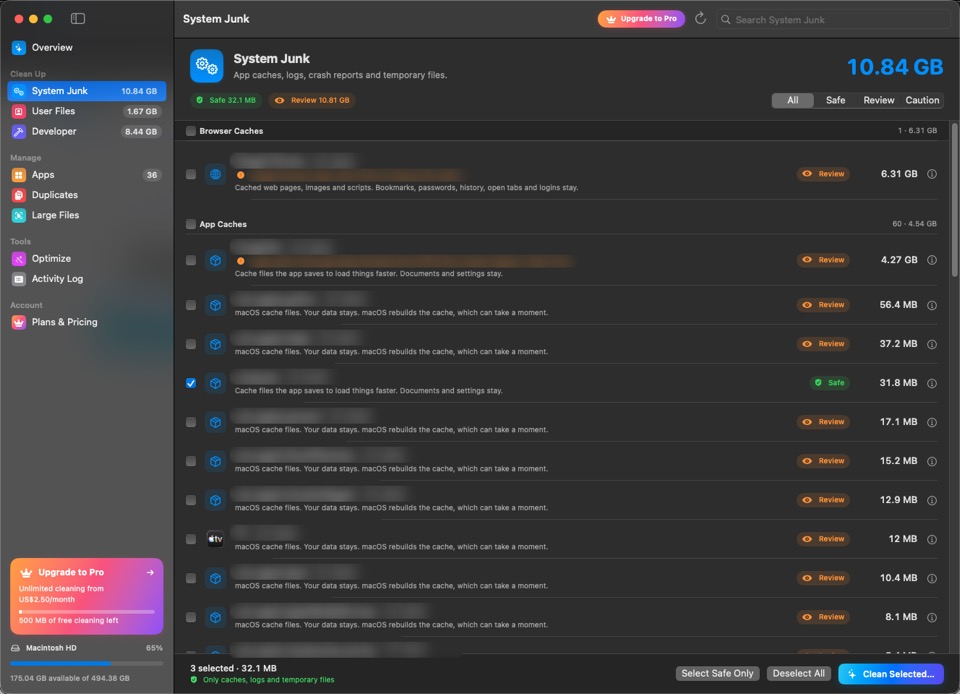Click Upgrade to Pro in the toolbar
This screenshot has height=694, width=960.
pyautogui.click(x=641, y=19)
